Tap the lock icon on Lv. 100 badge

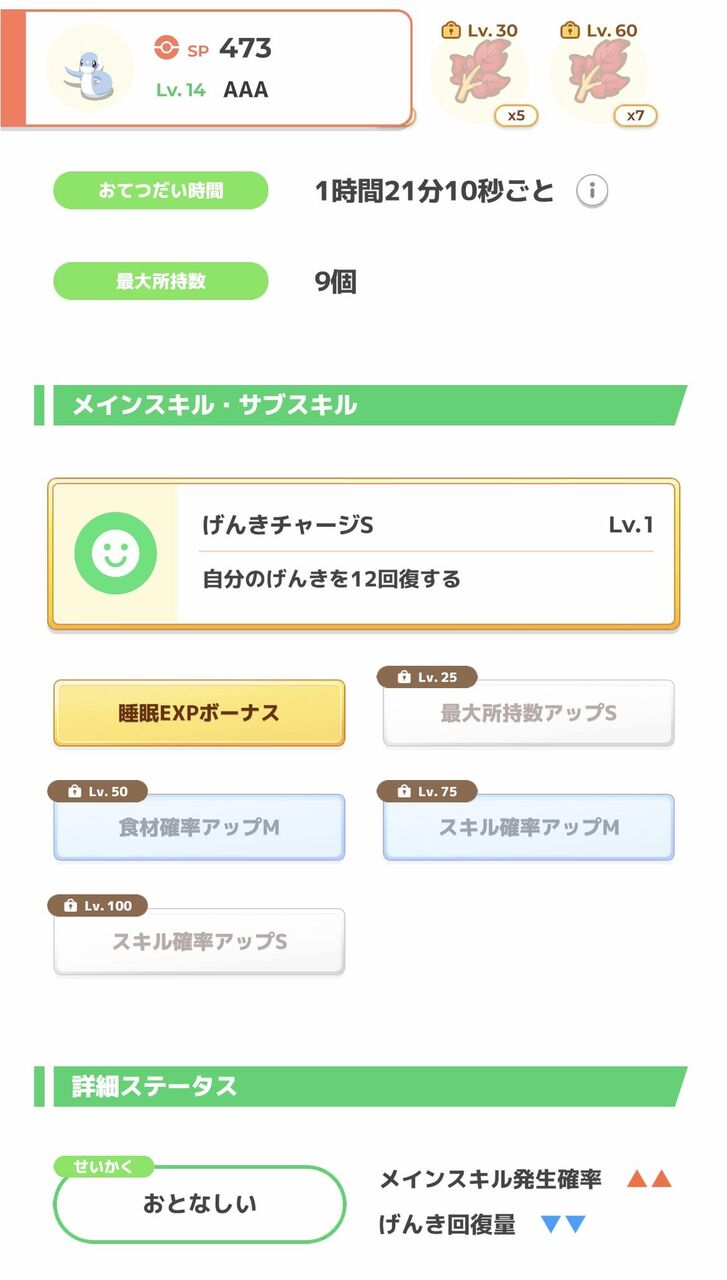[69, 906]
